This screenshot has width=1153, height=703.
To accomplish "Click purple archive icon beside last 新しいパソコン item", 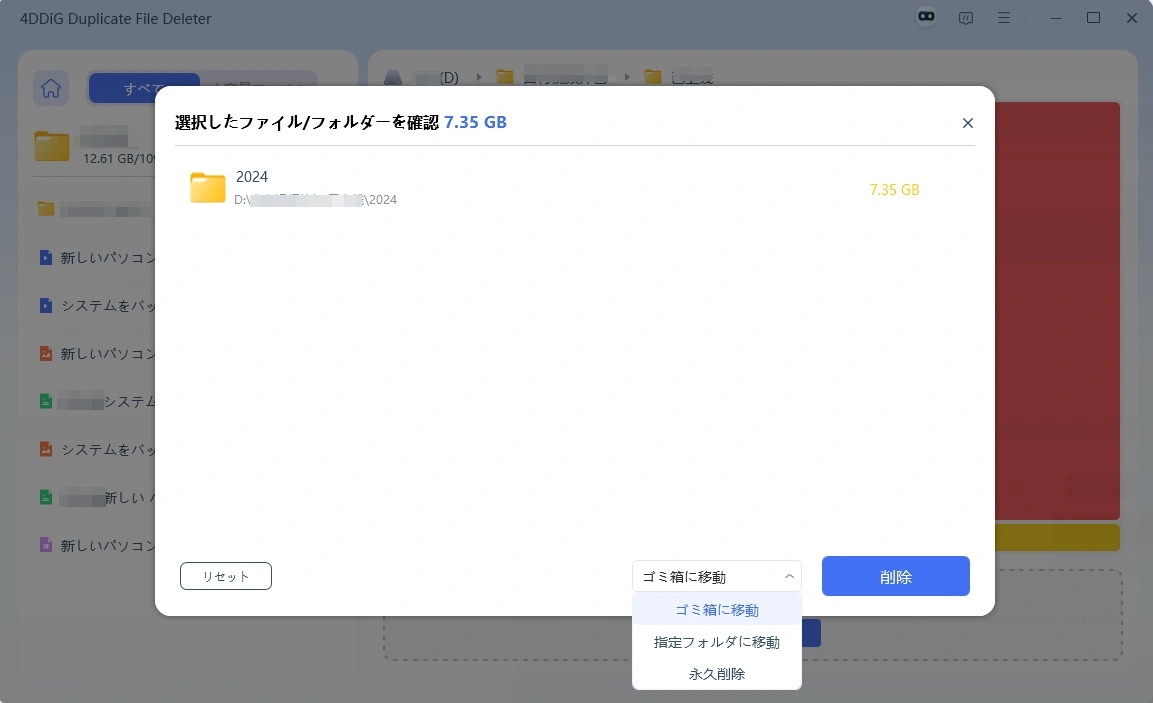I will point(46,546).
